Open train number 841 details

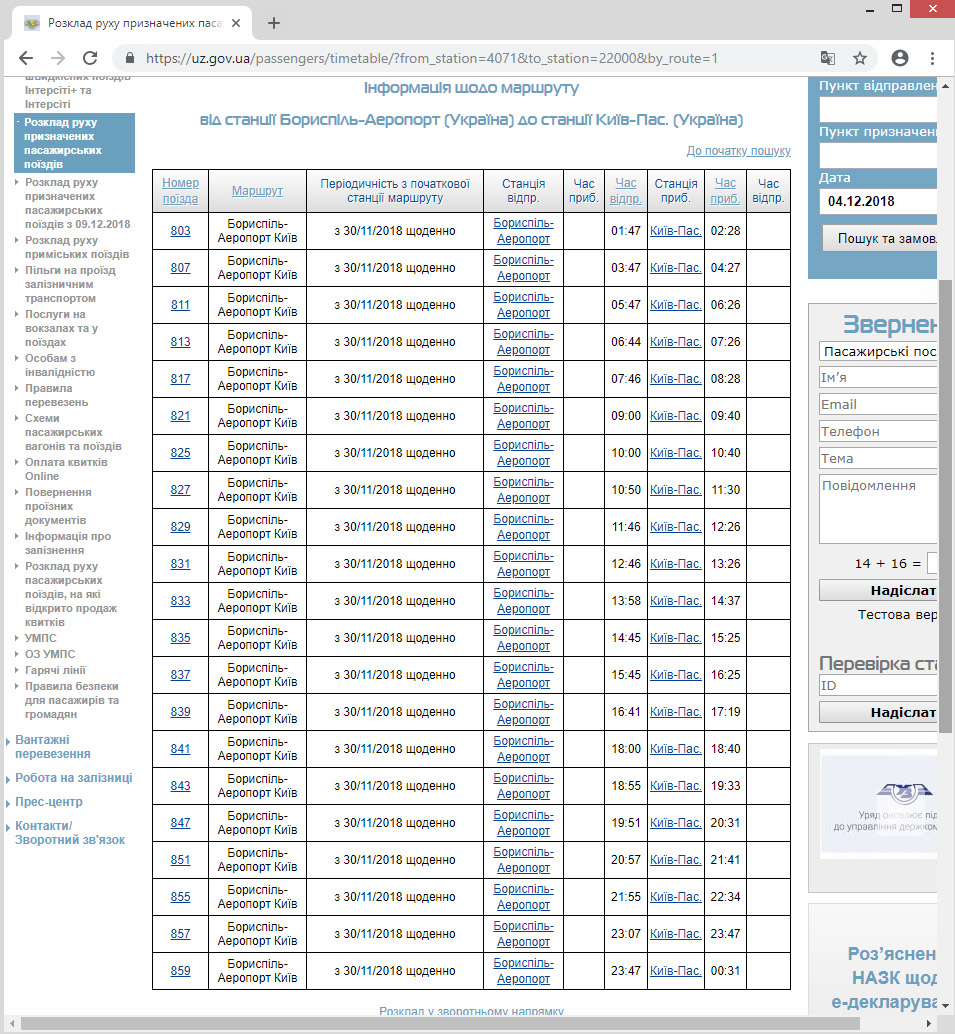pyautogui.click(x=180, y=748)
